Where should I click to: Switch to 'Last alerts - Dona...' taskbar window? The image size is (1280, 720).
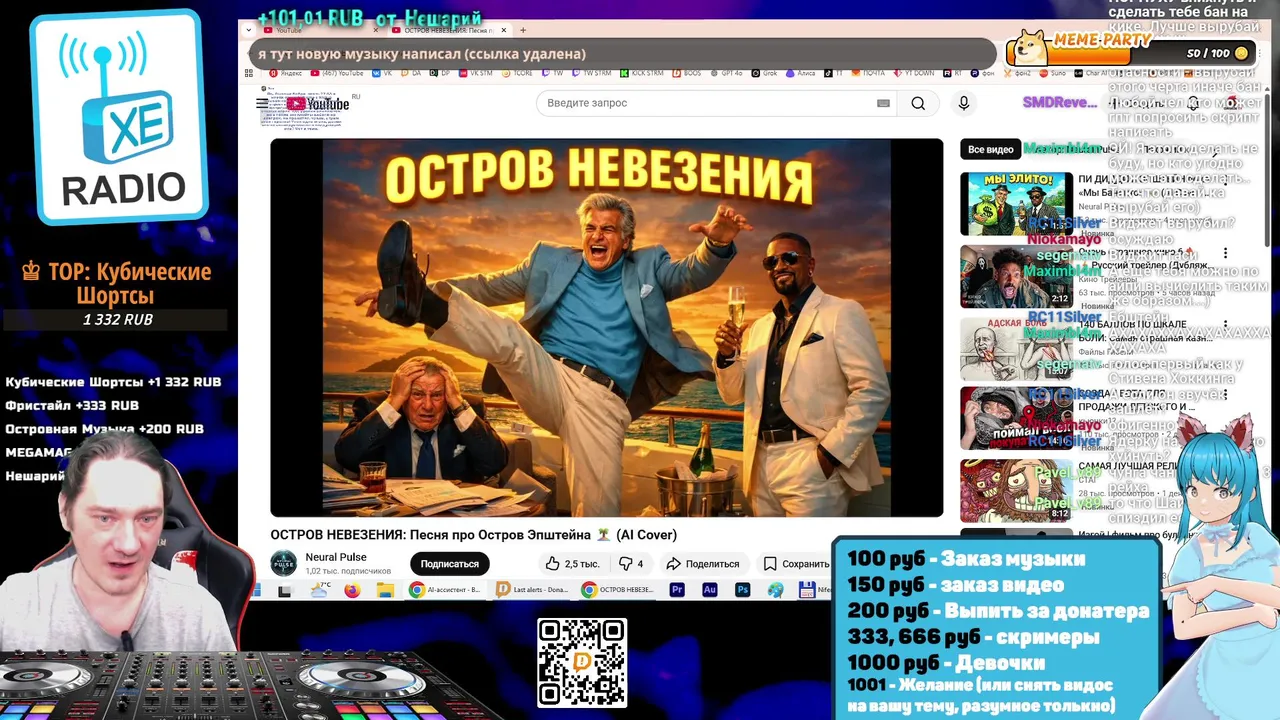[531, 590]
